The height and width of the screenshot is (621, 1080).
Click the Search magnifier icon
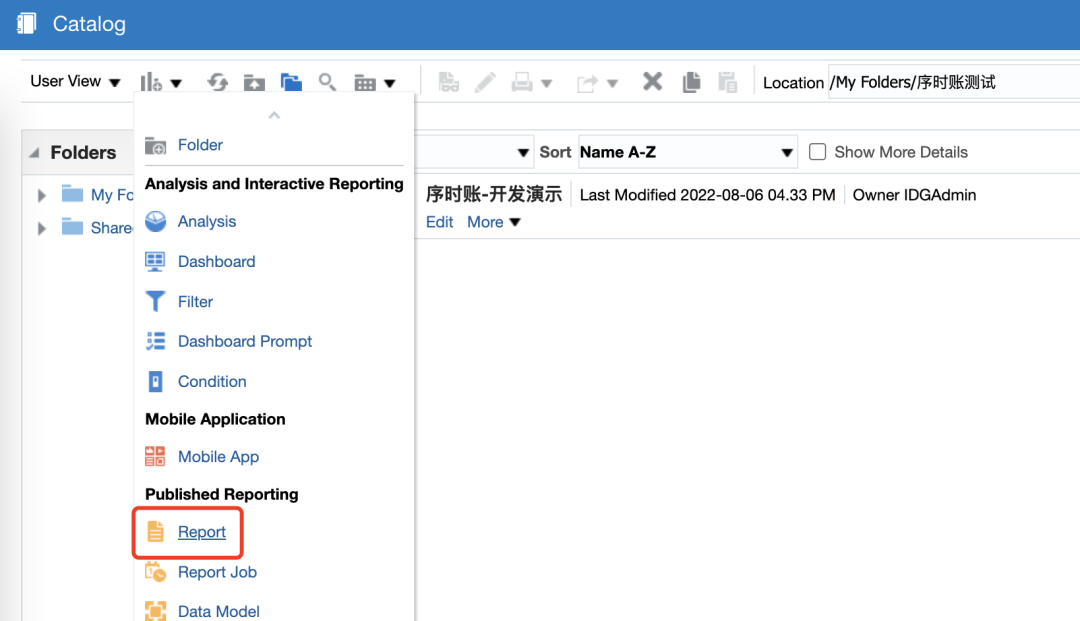pos(327,83)
